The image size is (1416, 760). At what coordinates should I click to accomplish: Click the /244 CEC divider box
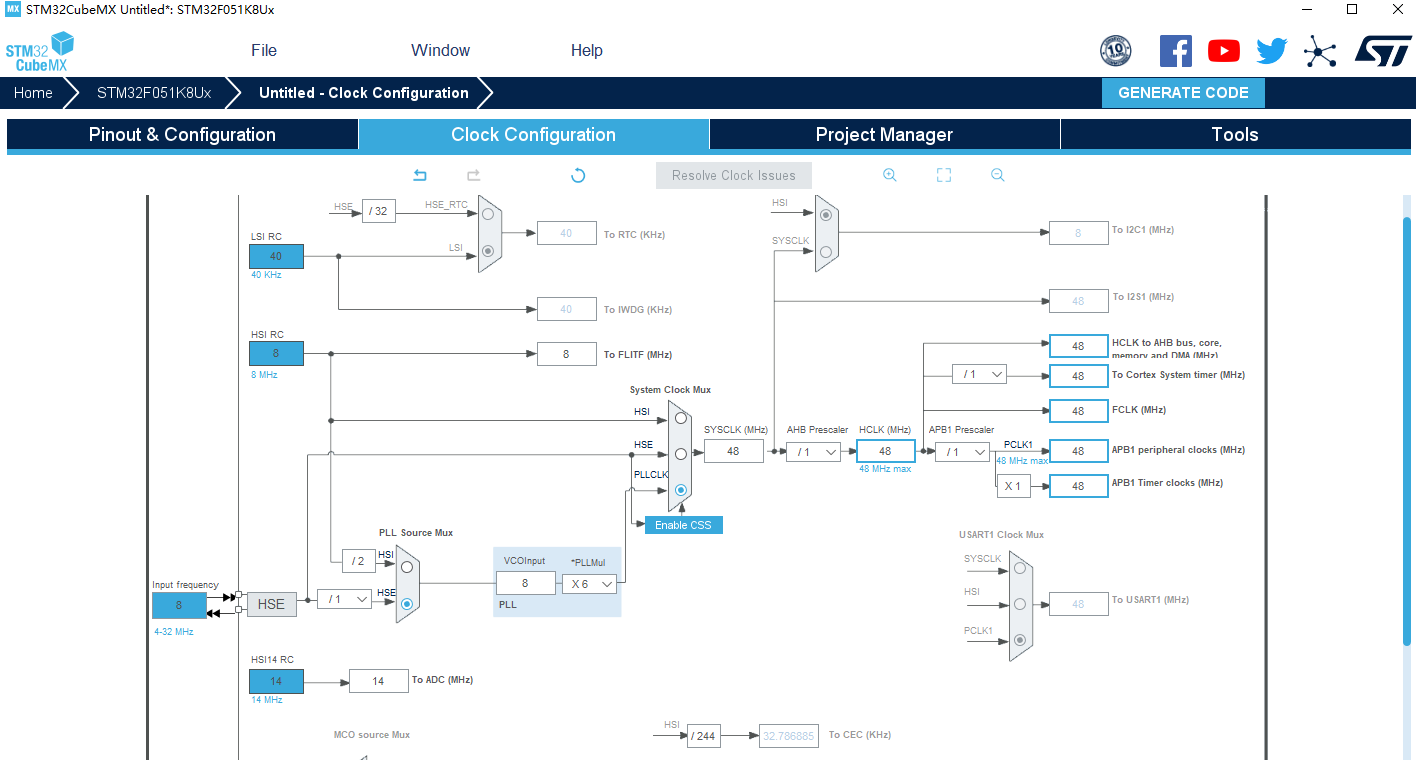point(703,736)
